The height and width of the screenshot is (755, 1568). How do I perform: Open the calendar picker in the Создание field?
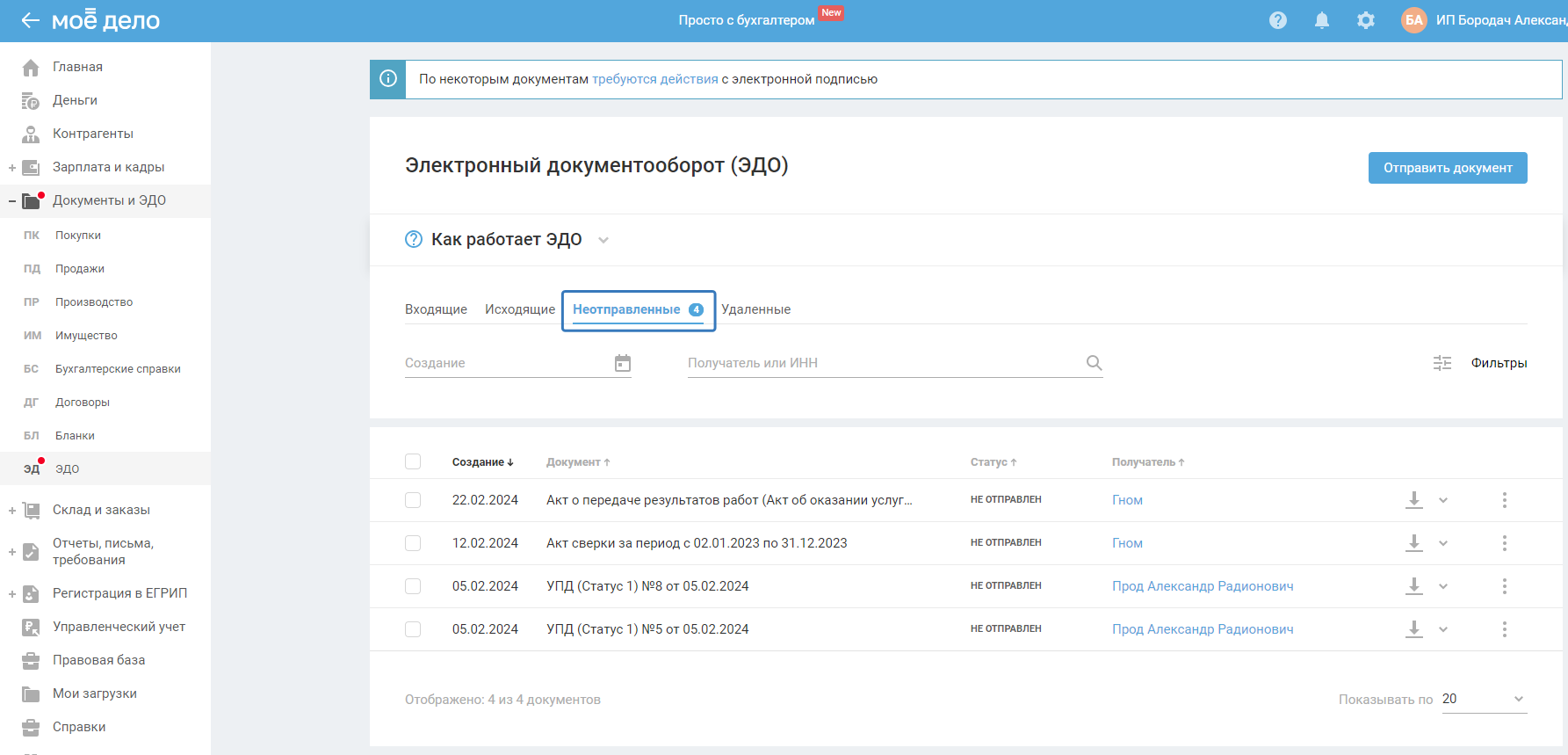tap(622, 363)
